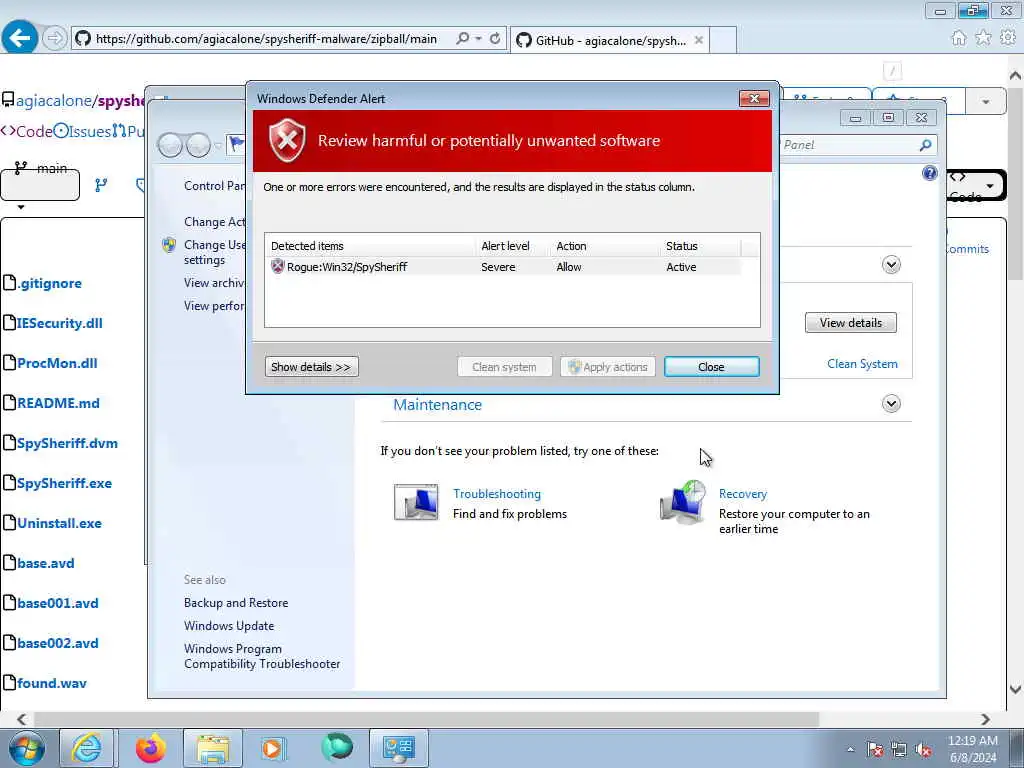Click the Close button in Defender alert

pos(711,367)
